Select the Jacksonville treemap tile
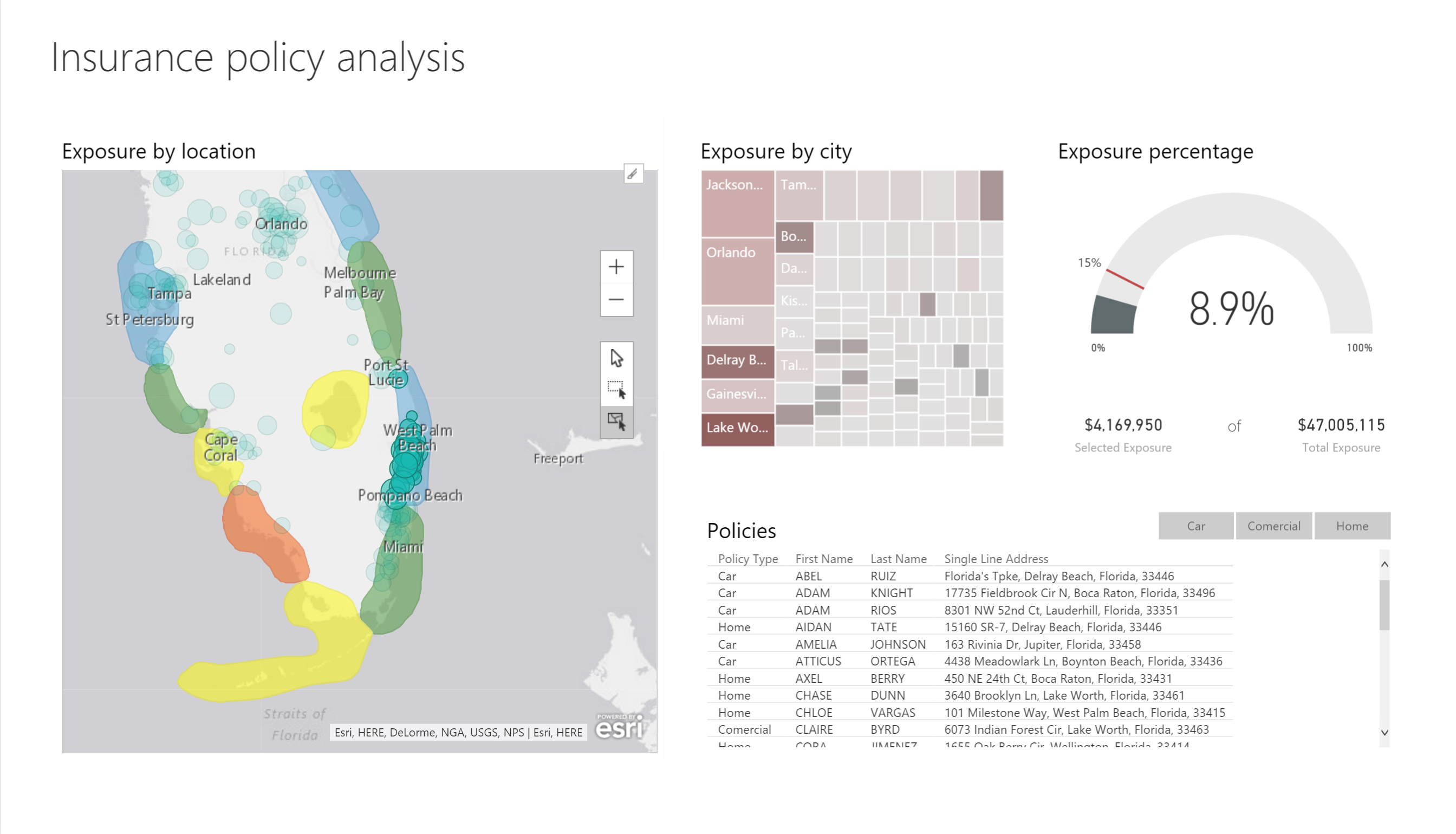This screenshot has height=834, width=1456. pos(737,204)
